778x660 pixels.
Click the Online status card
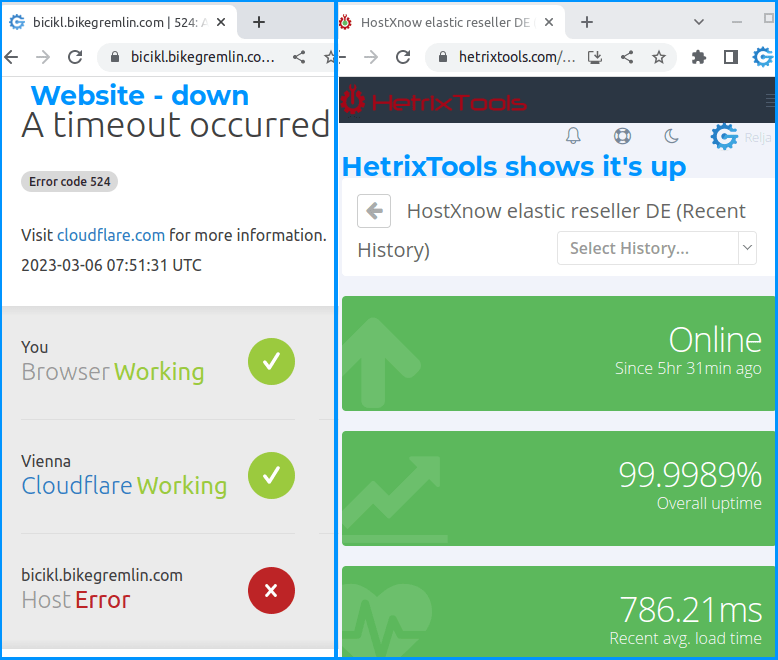coord(558,353)
